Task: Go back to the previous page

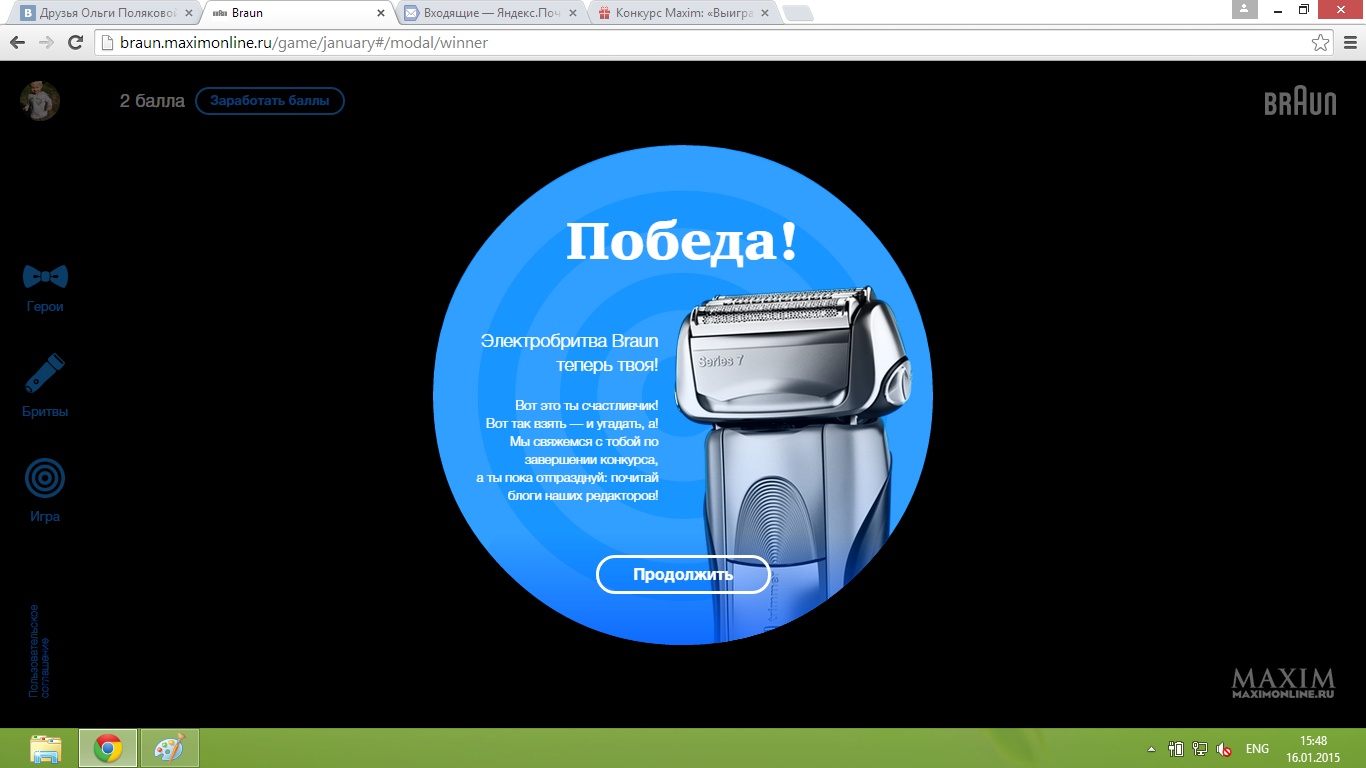Action: click(x=17, y=43)
